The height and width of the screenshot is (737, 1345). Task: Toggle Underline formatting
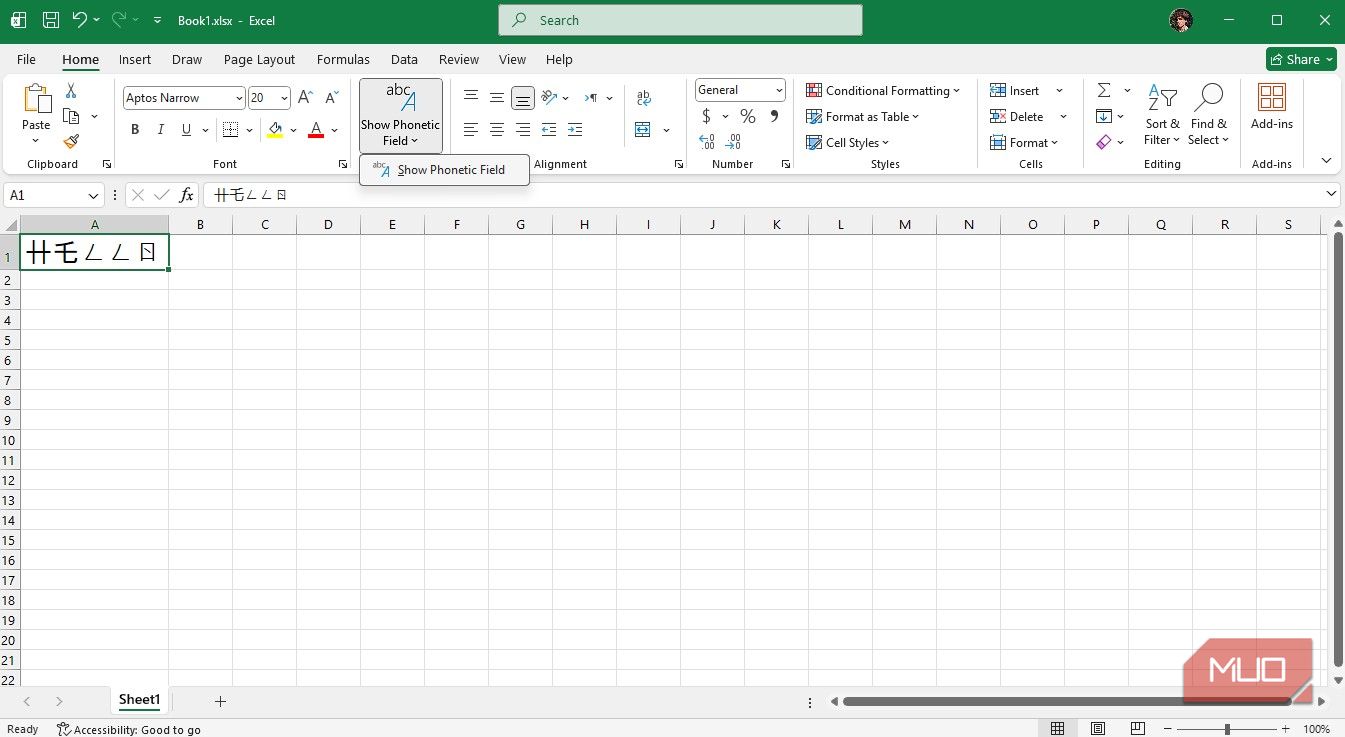coord(186,130)
